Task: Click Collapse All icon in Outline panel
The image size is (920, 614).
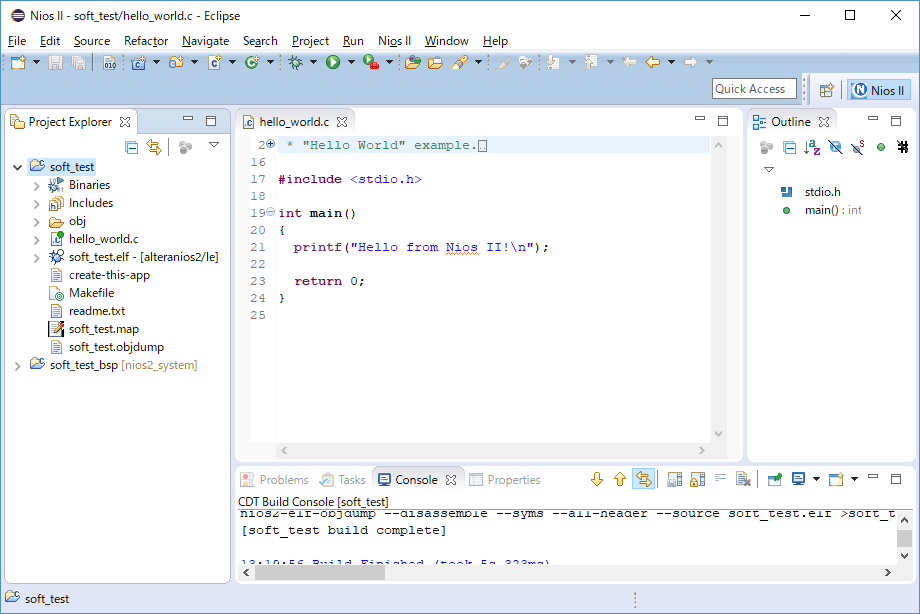Action: (789, 147)
